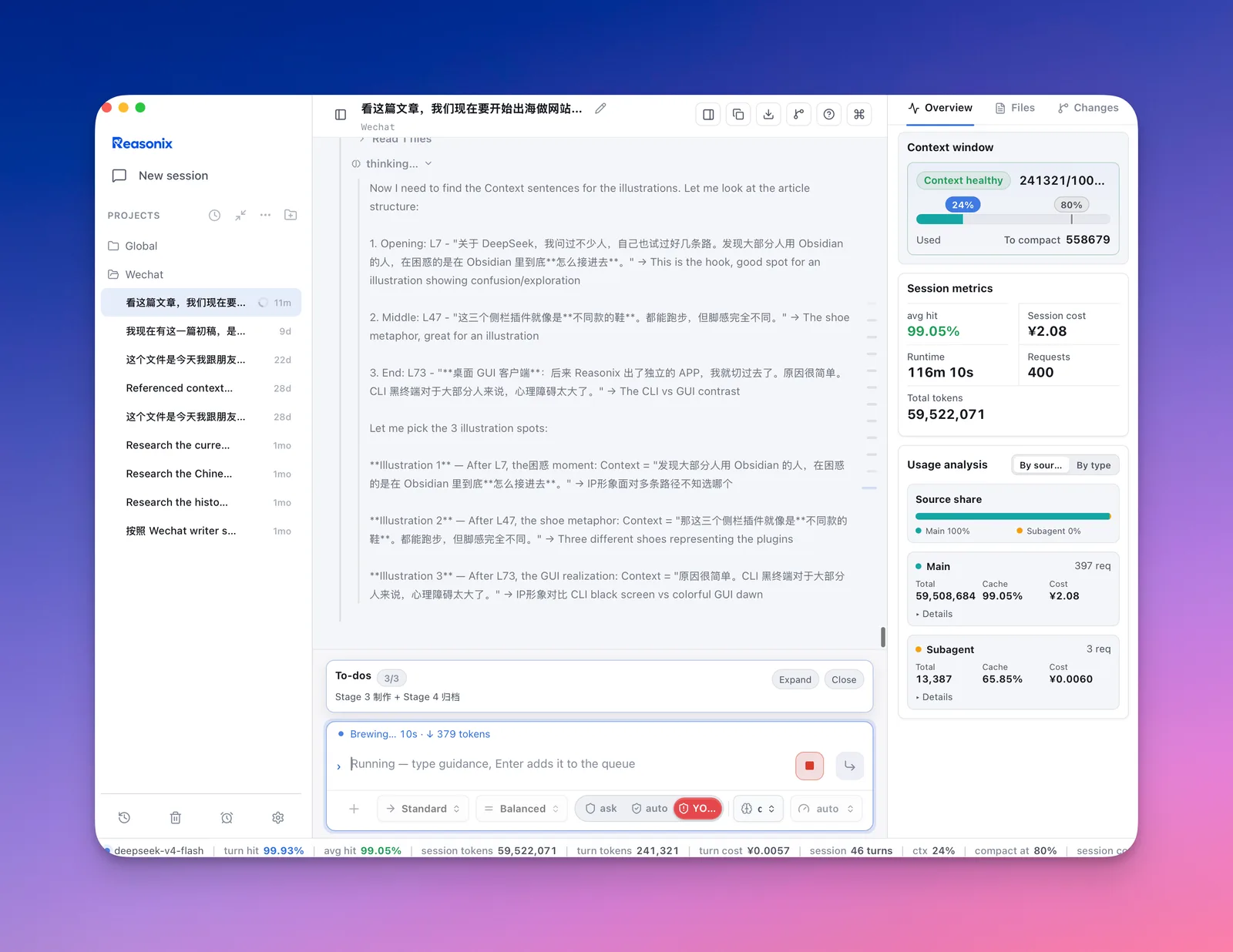Open history icon at sidebar bottom

click(x=124, y=818)
